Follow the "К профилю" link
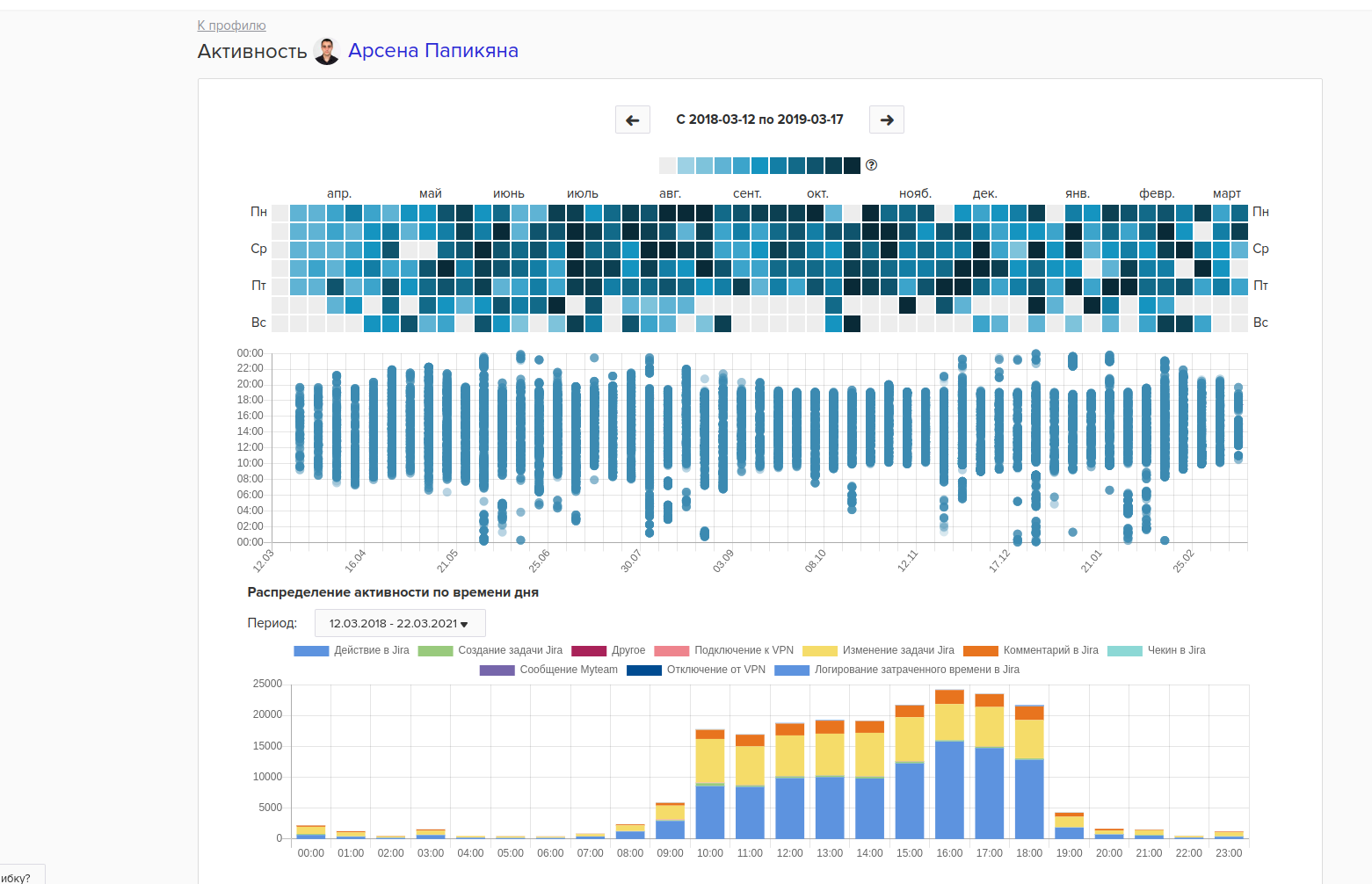Viewport: 1372px width, 884px height. (x=232, y=25)
